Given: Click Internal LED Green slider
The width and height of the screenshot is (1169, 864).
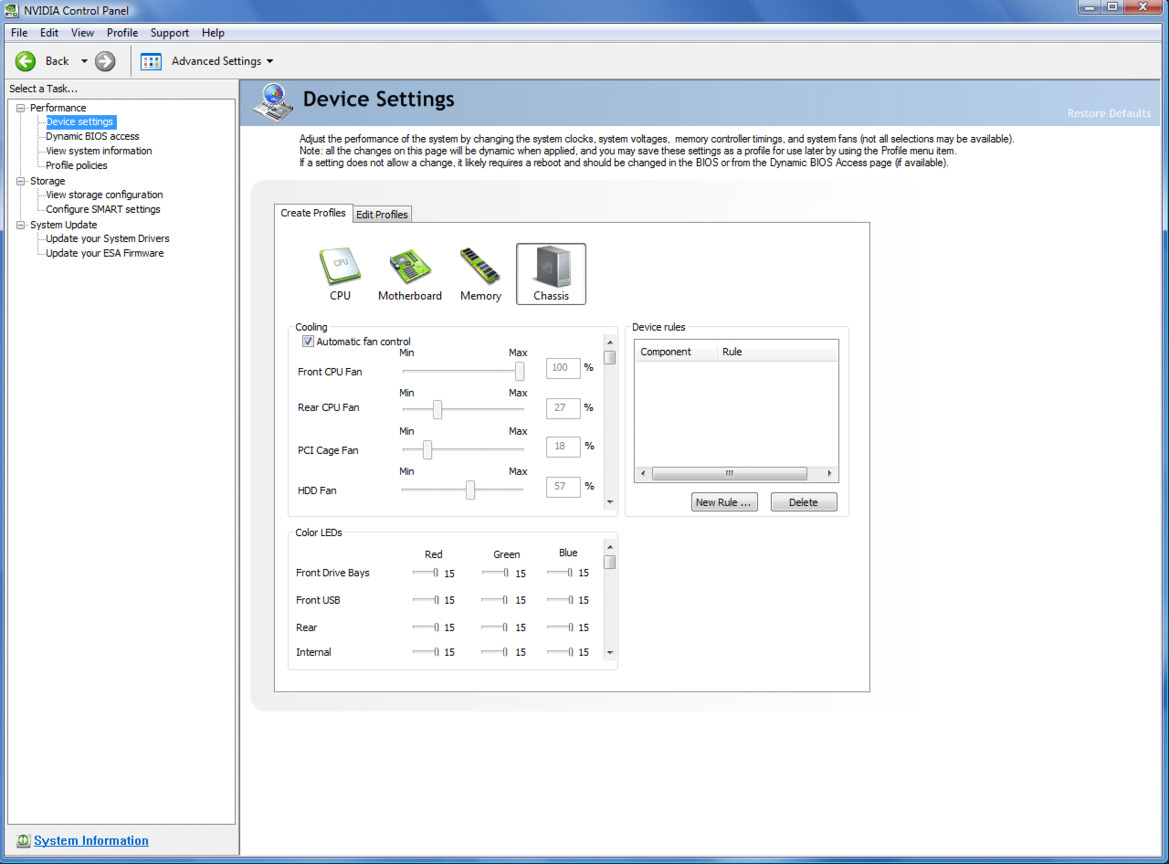Looking at the screenshot, I should click(495, 652).
